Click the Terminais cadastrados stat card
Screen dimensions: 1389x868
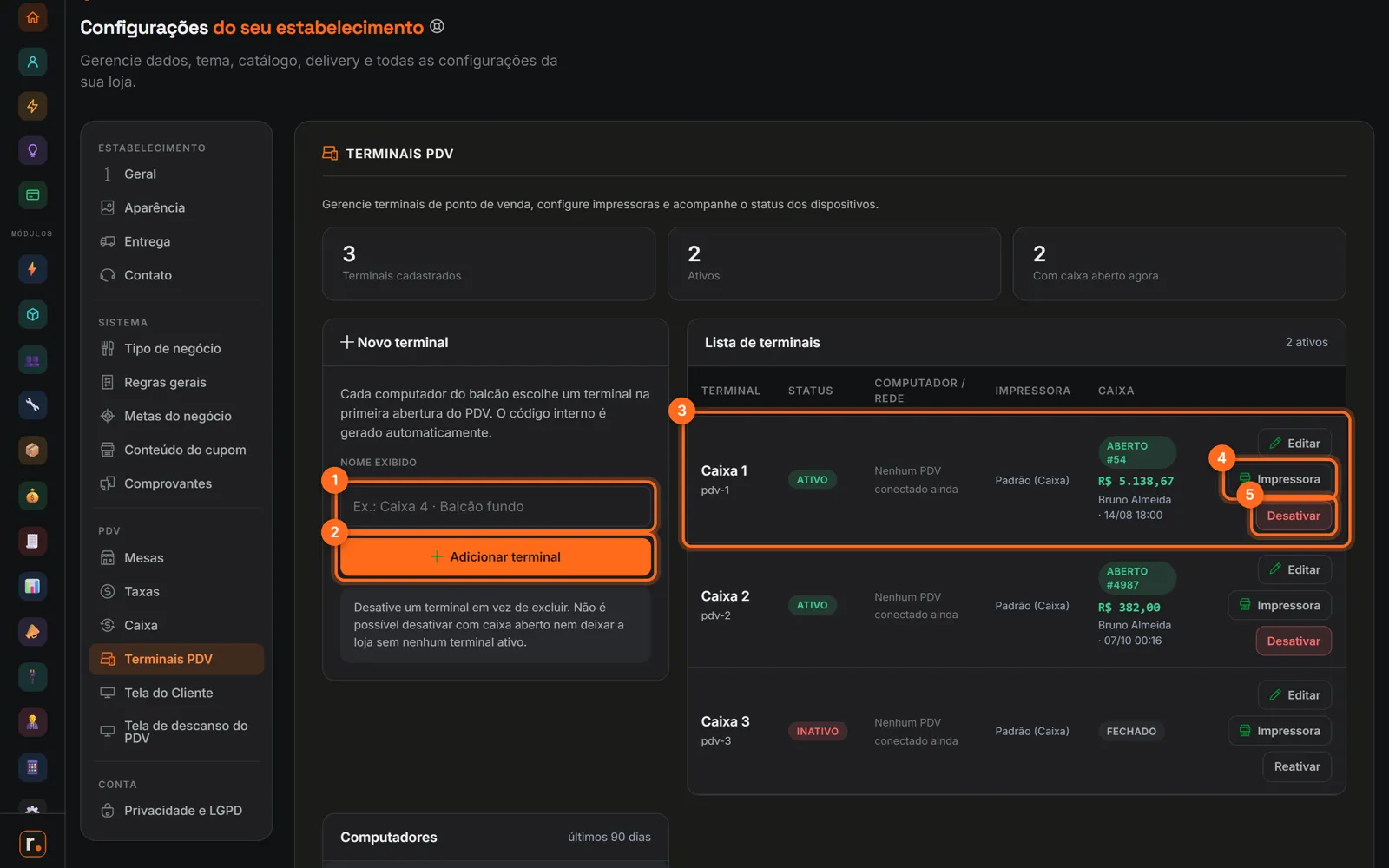click(x=489, y=264)
